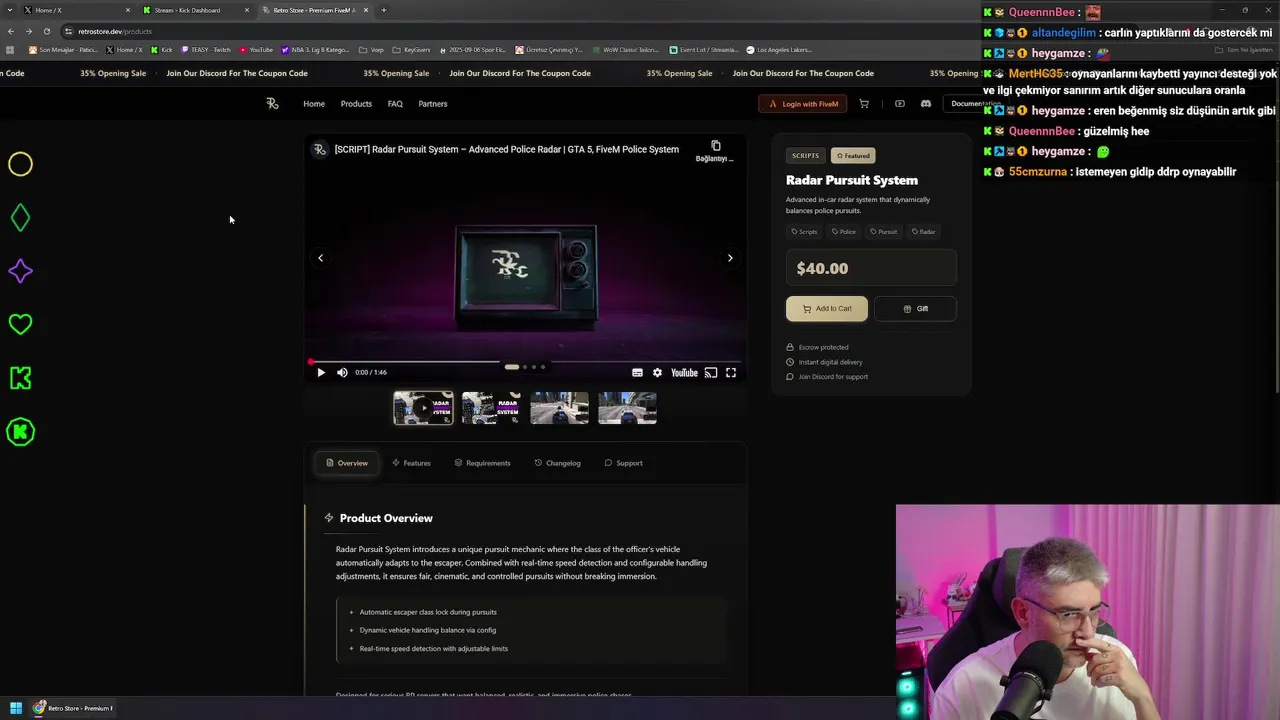Click the green heart sidebar icon
This screenshot has height=720, width=1280.
[x=20, y=324]
